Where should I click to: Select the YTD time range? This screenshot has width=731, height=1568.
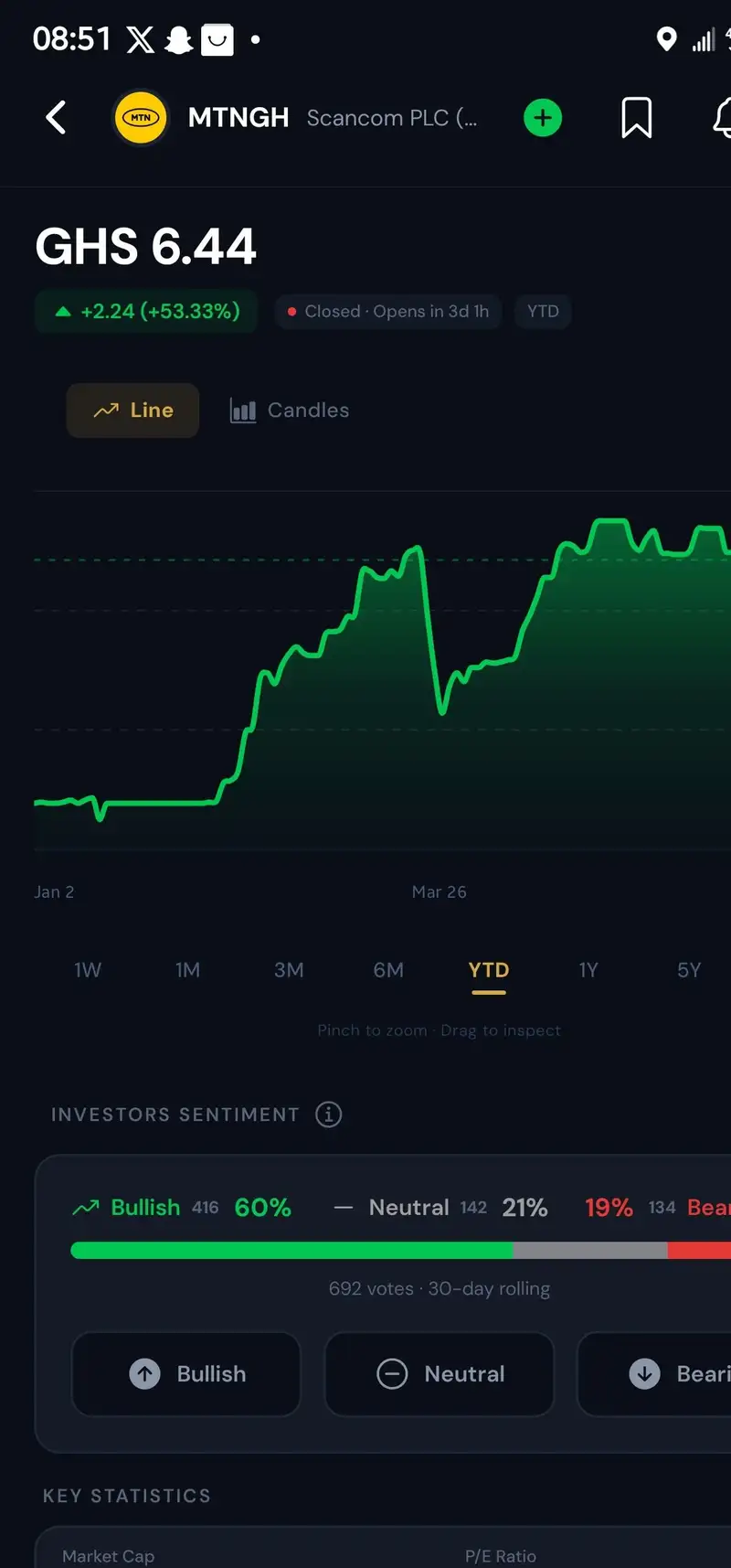[489, 970]
